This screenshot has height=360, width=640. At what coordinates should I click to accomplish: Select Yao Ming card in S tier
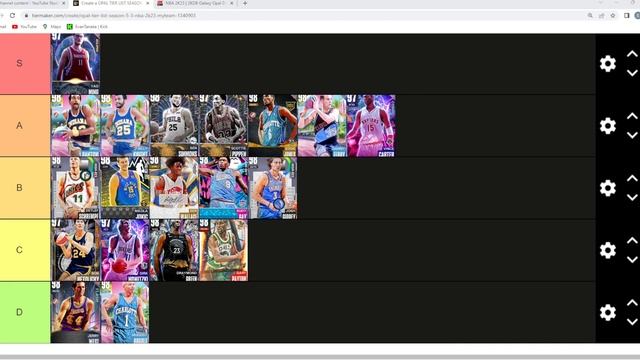point(76,64)
